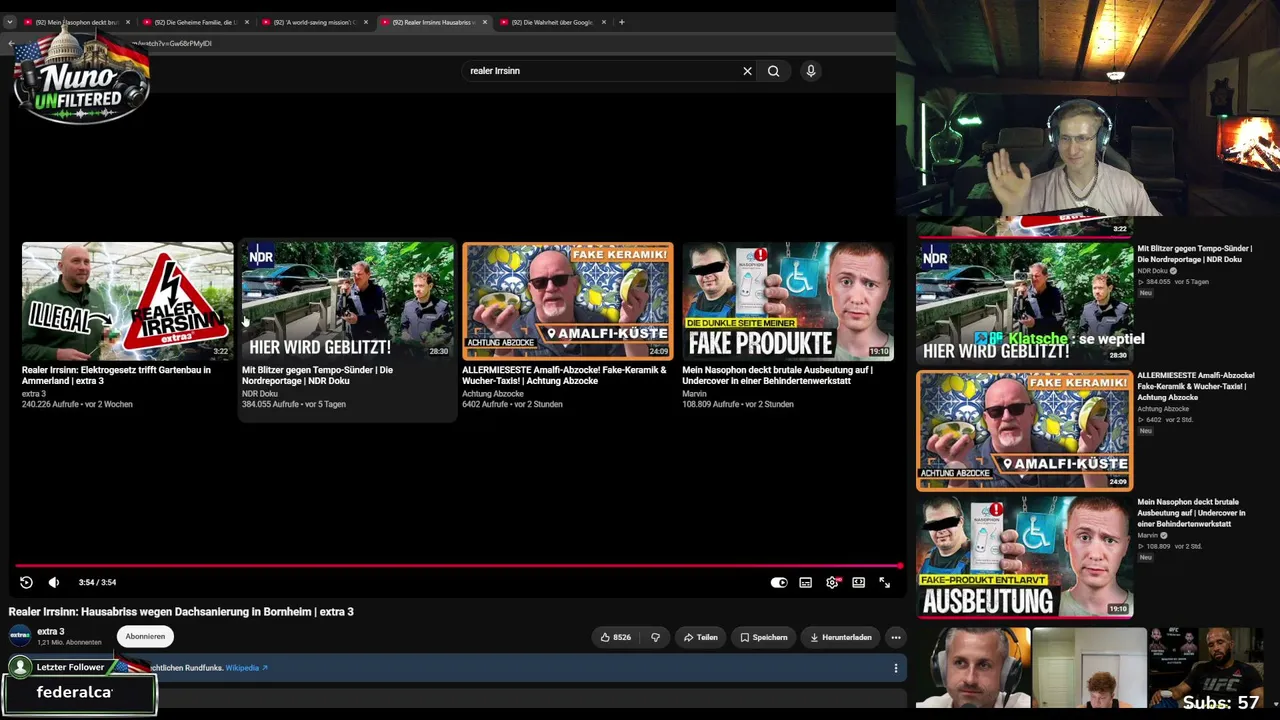Image resolution: width=1280 pixels, height=720 pixels.
Task: Follow the Wikipedia link in info banner
Action: (x=246, y=668)
